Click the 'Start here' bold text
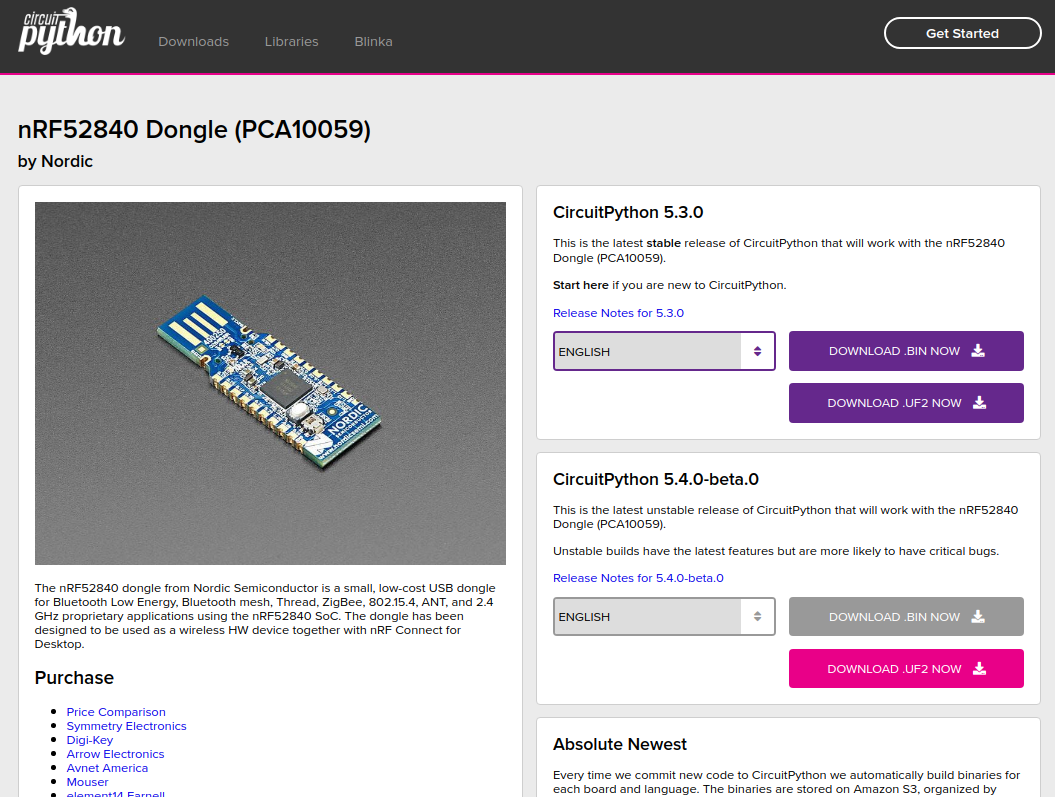Screen dimensions: 1055x797 pos(581,285)
